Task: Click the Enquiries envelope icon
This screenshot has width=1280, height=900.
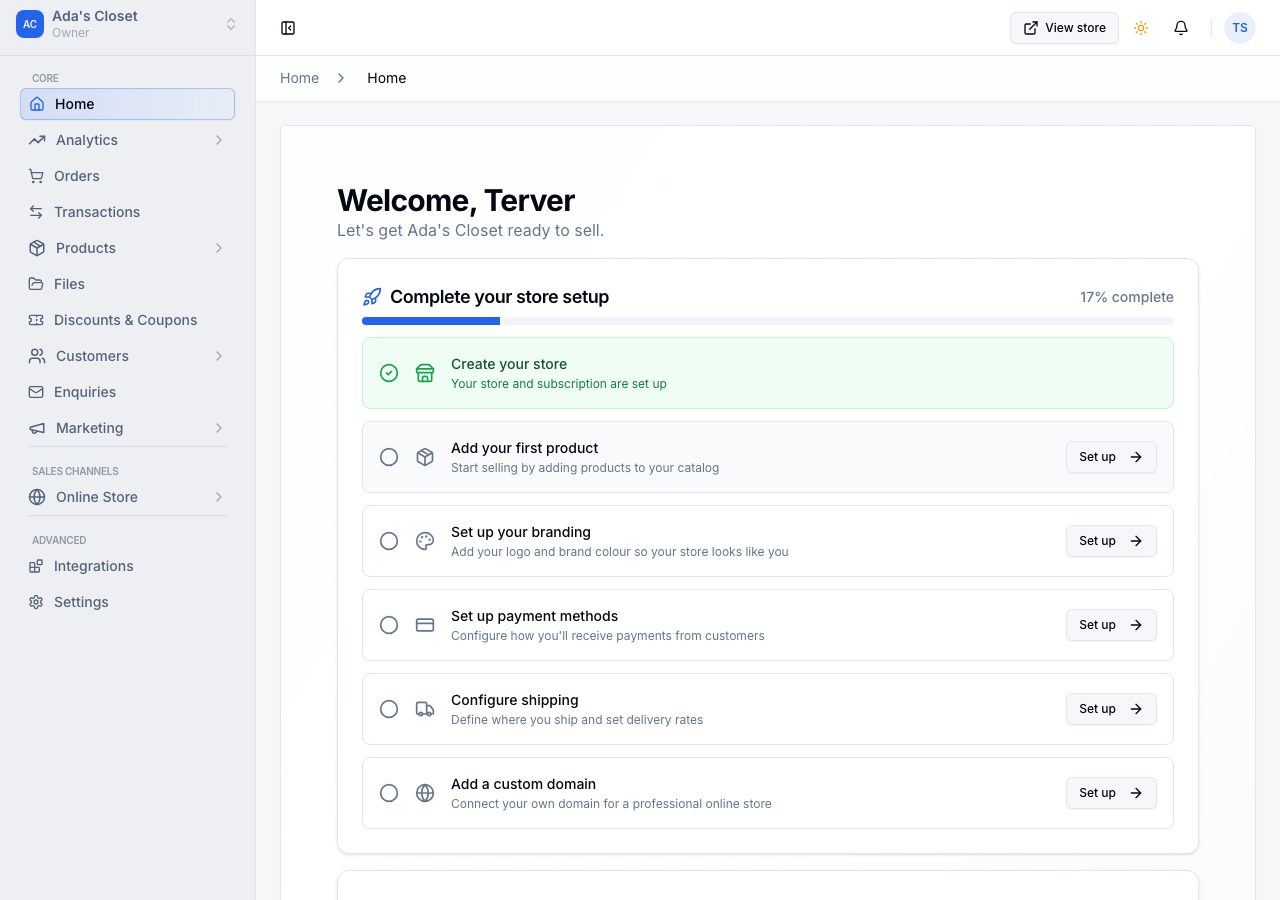Action: point(36,392)
